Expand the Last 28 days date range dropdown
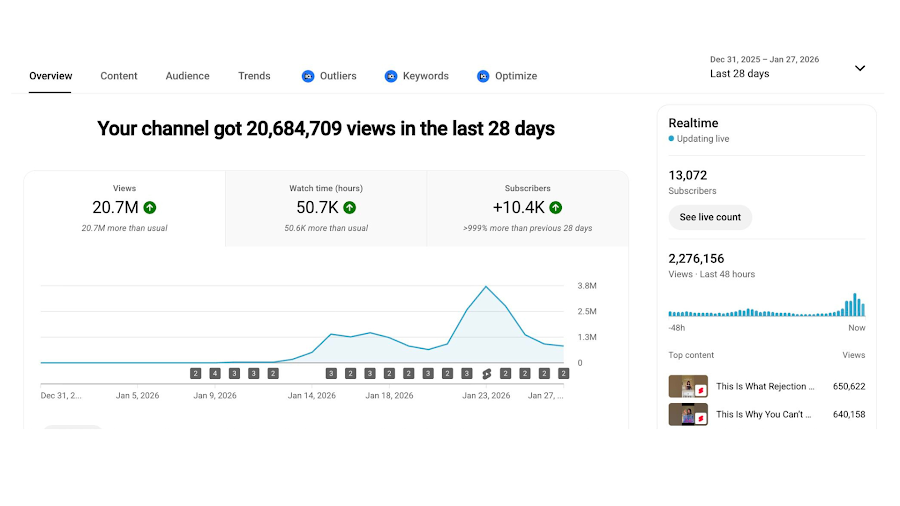Screen dimensions: 900x506 pyautogui.click(x=860, y=68)
